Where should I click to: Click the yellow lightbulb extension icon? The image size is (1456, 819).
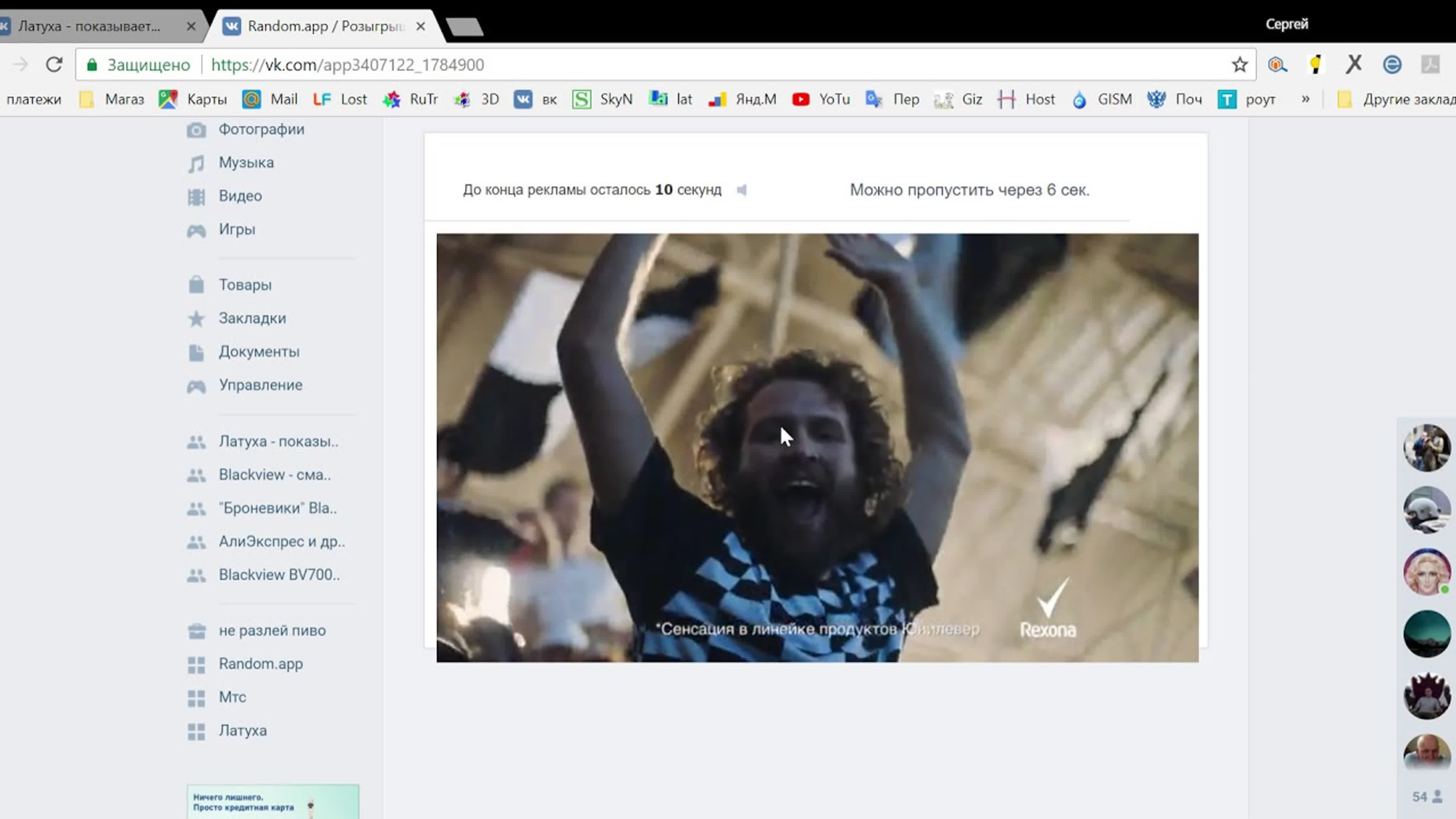(x=1315, y=64)
